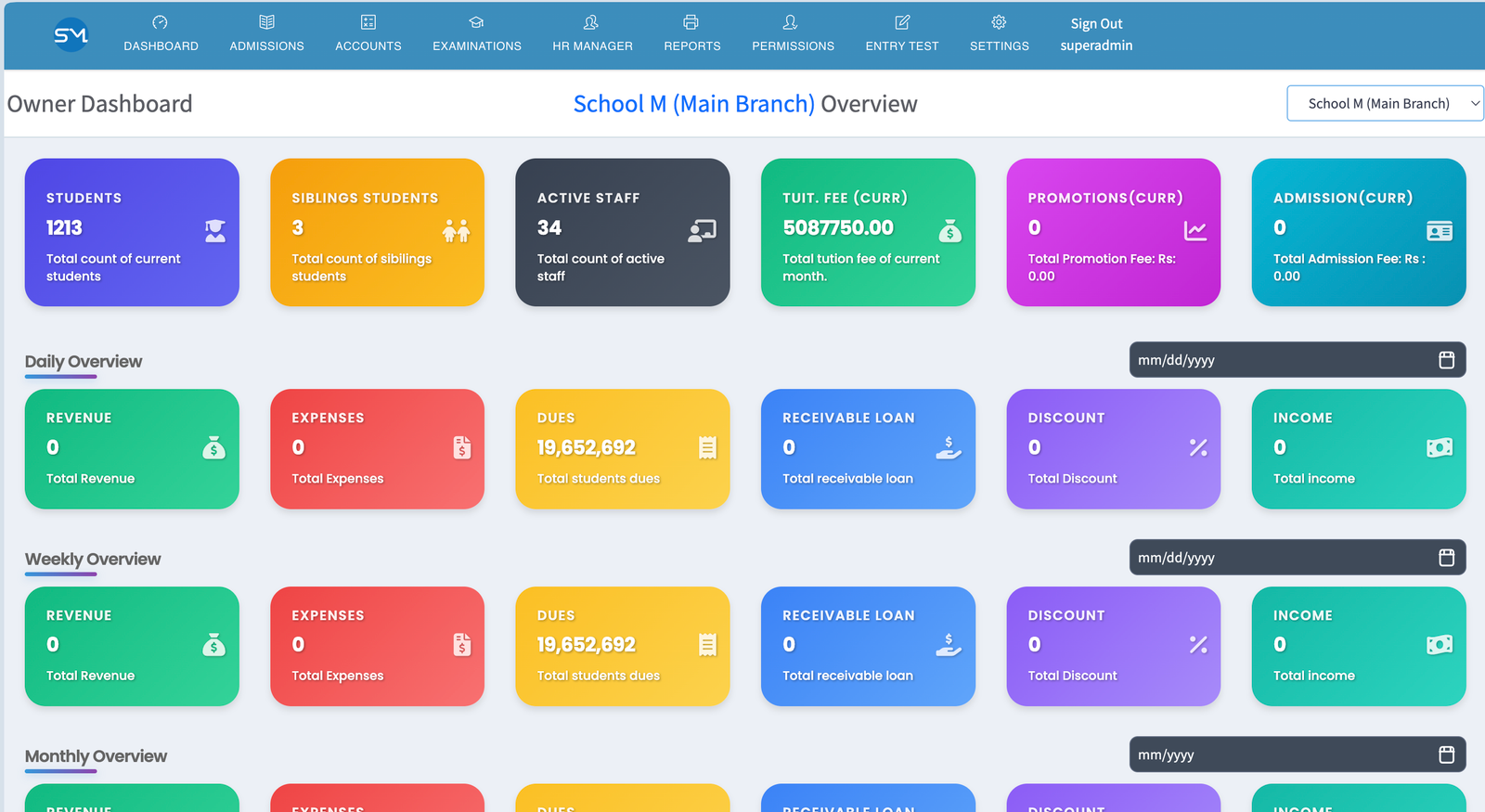Click the cash icon in Weekly Income card
Image resolution: width=1485 pixels, height=812 pixels.
[x=1440, y=645]
